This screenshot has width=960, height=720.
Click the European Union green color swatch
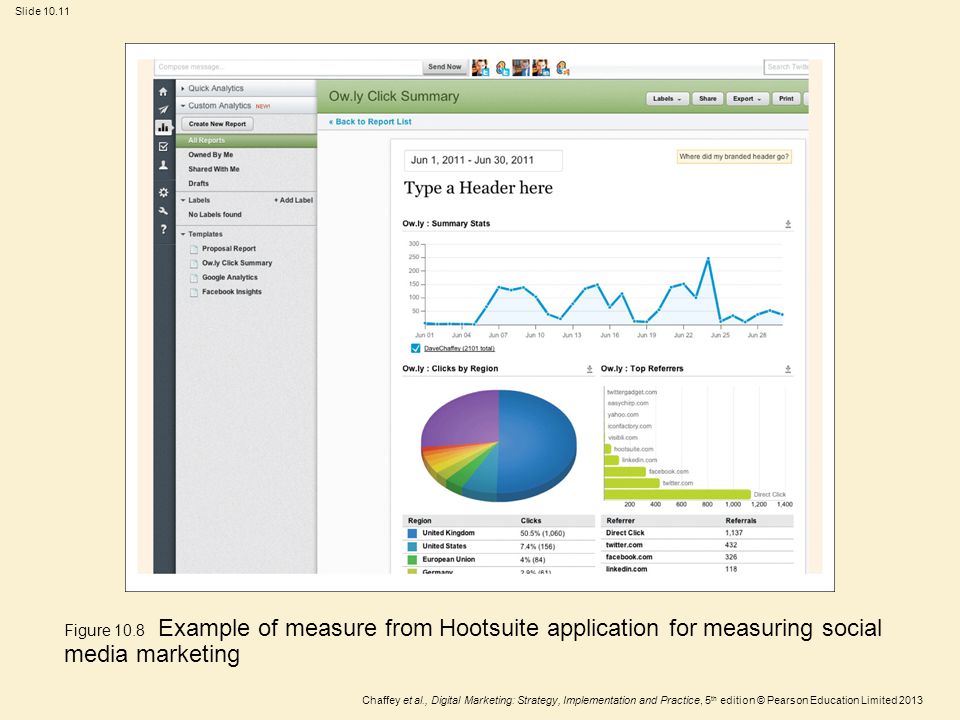click(x=412, y=560)
